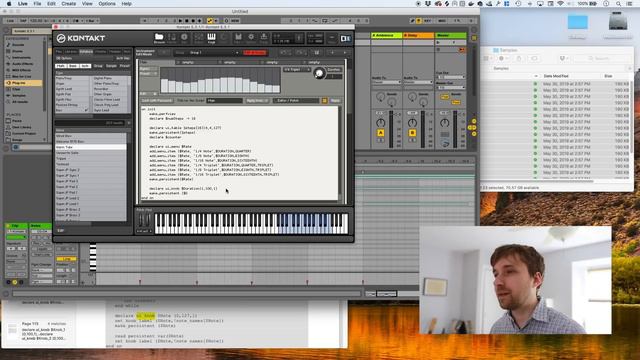Select Samples category in Live browser
The width and height of the screenshot is (640, 360).
pyautogui.click(x=18, y=96)
